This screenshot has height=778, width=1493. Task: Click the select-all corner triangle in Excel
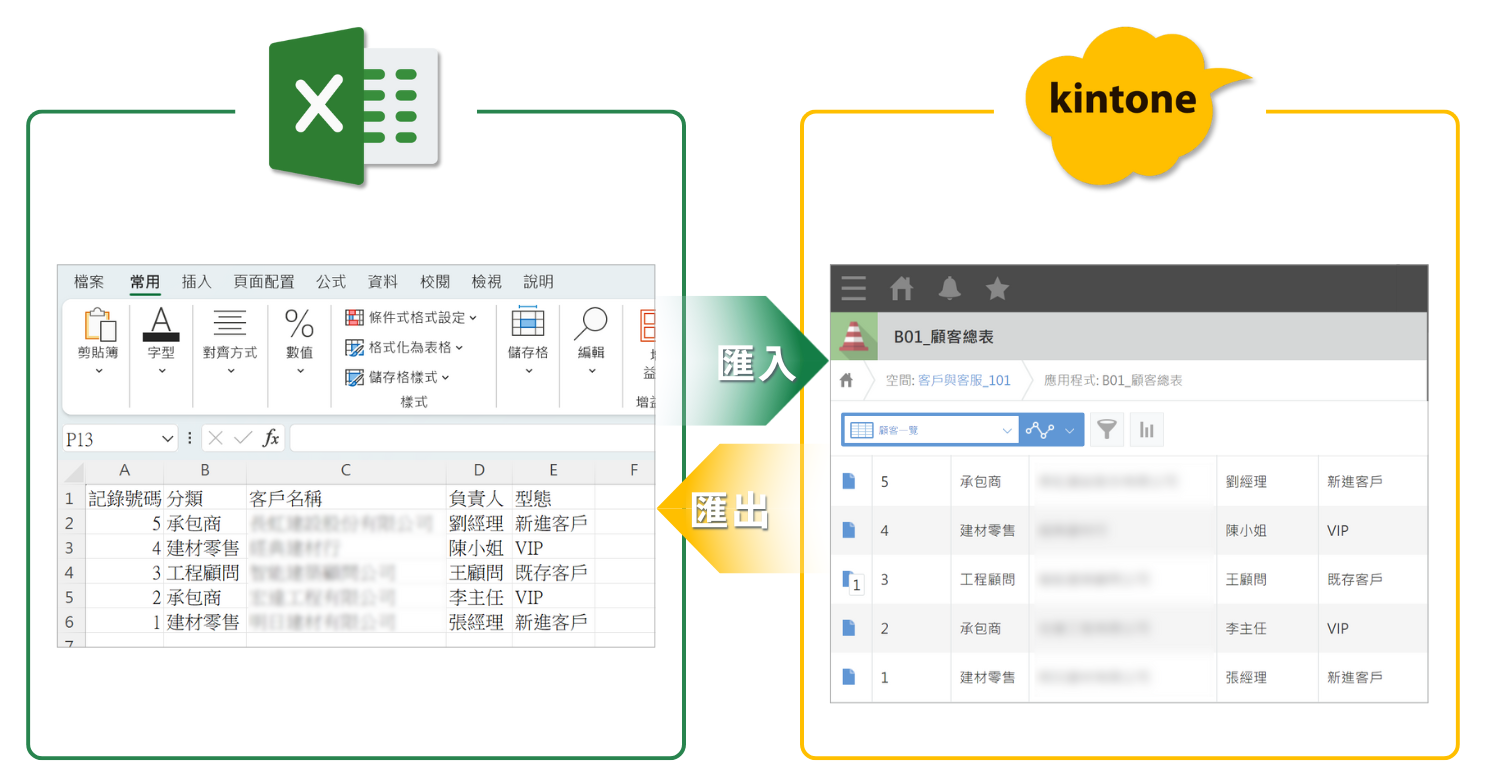click(73, 471)
